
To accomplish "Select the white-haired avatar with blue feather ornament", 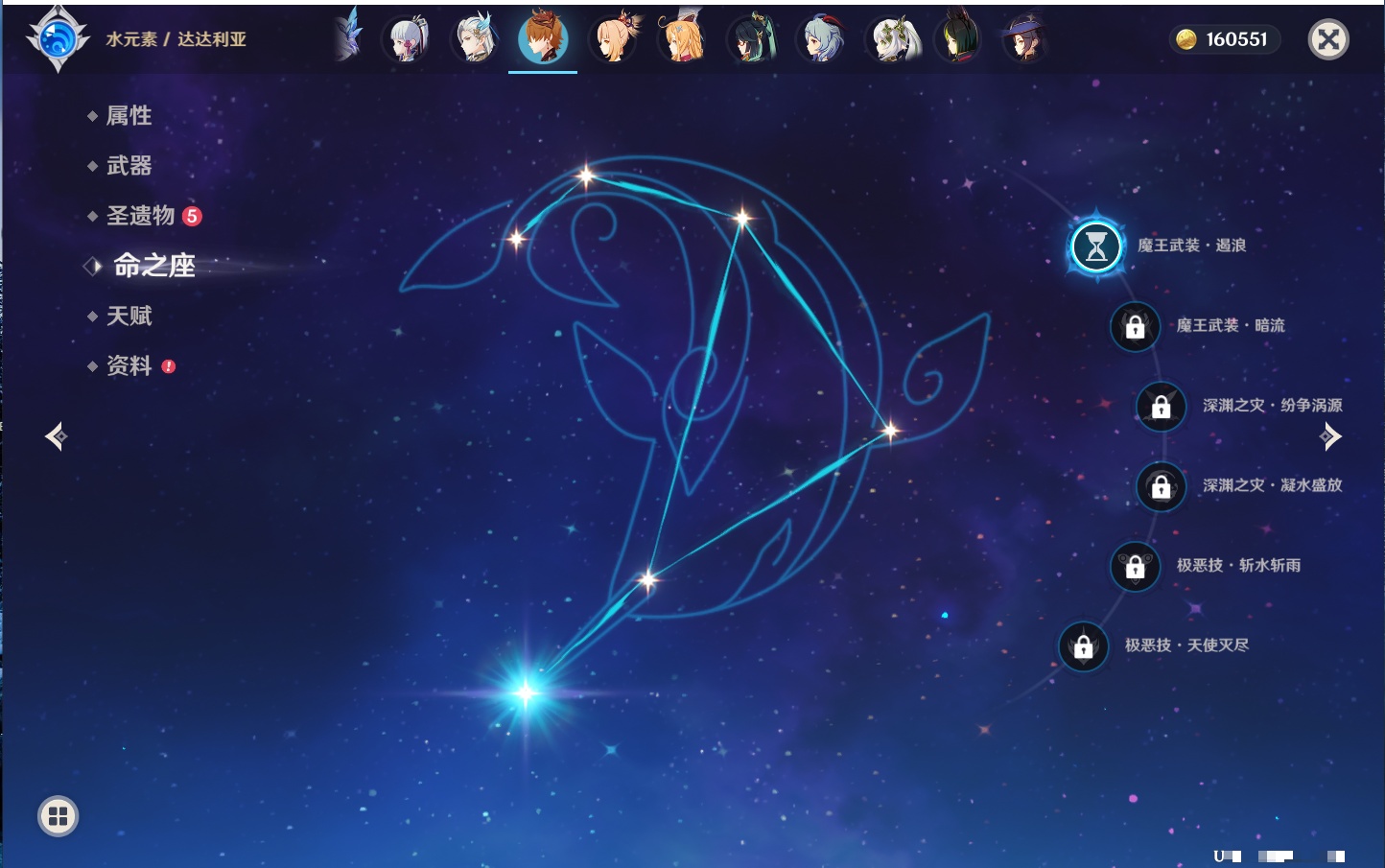I will pos(475,39).
